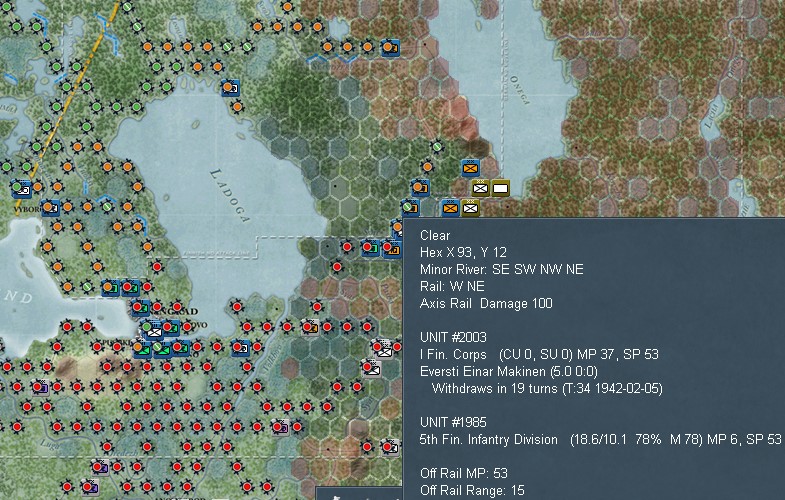Select the leftmost purple unit counter
This screenshot has width=785, height=500.
coord(40,387)
